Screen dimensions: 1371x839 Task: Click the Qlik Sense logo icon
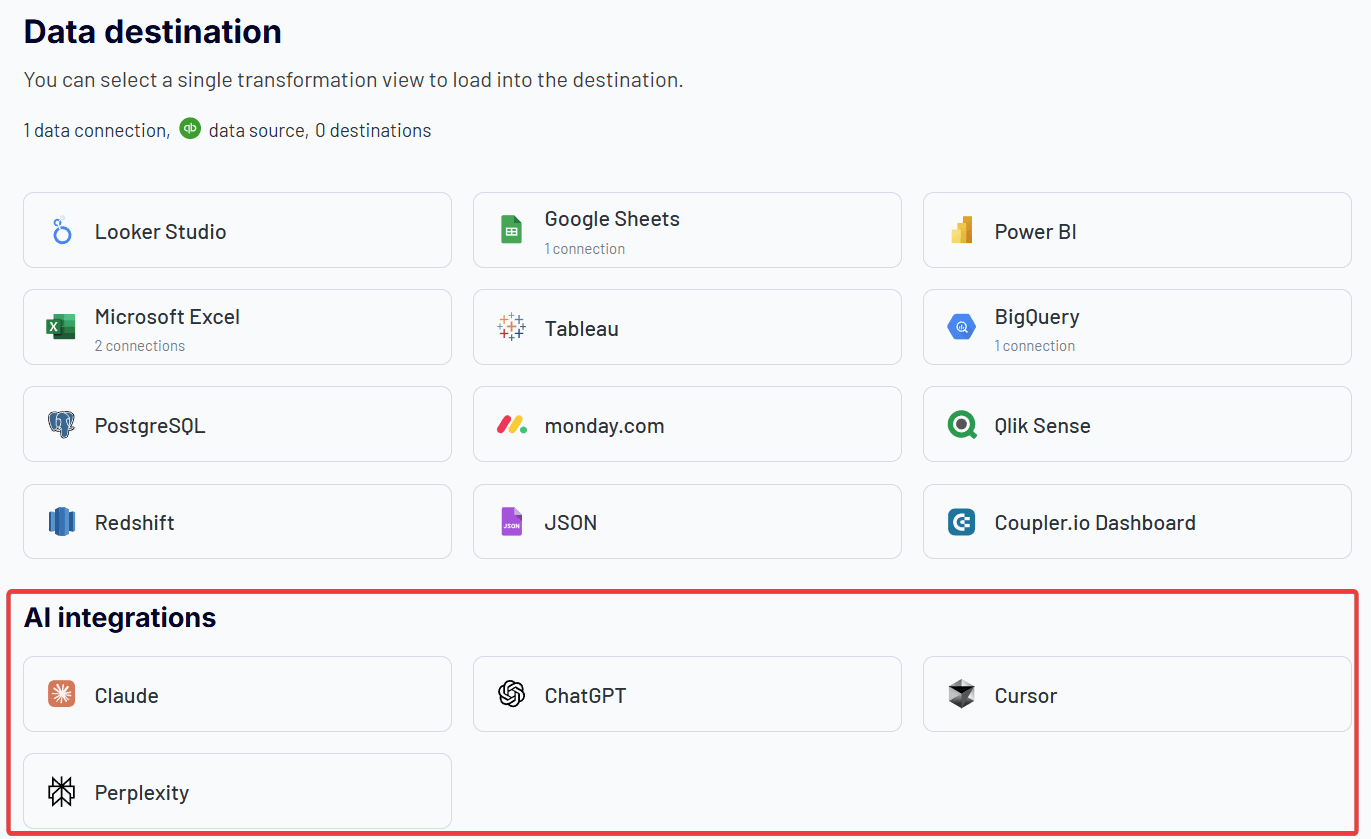(961, 425)
